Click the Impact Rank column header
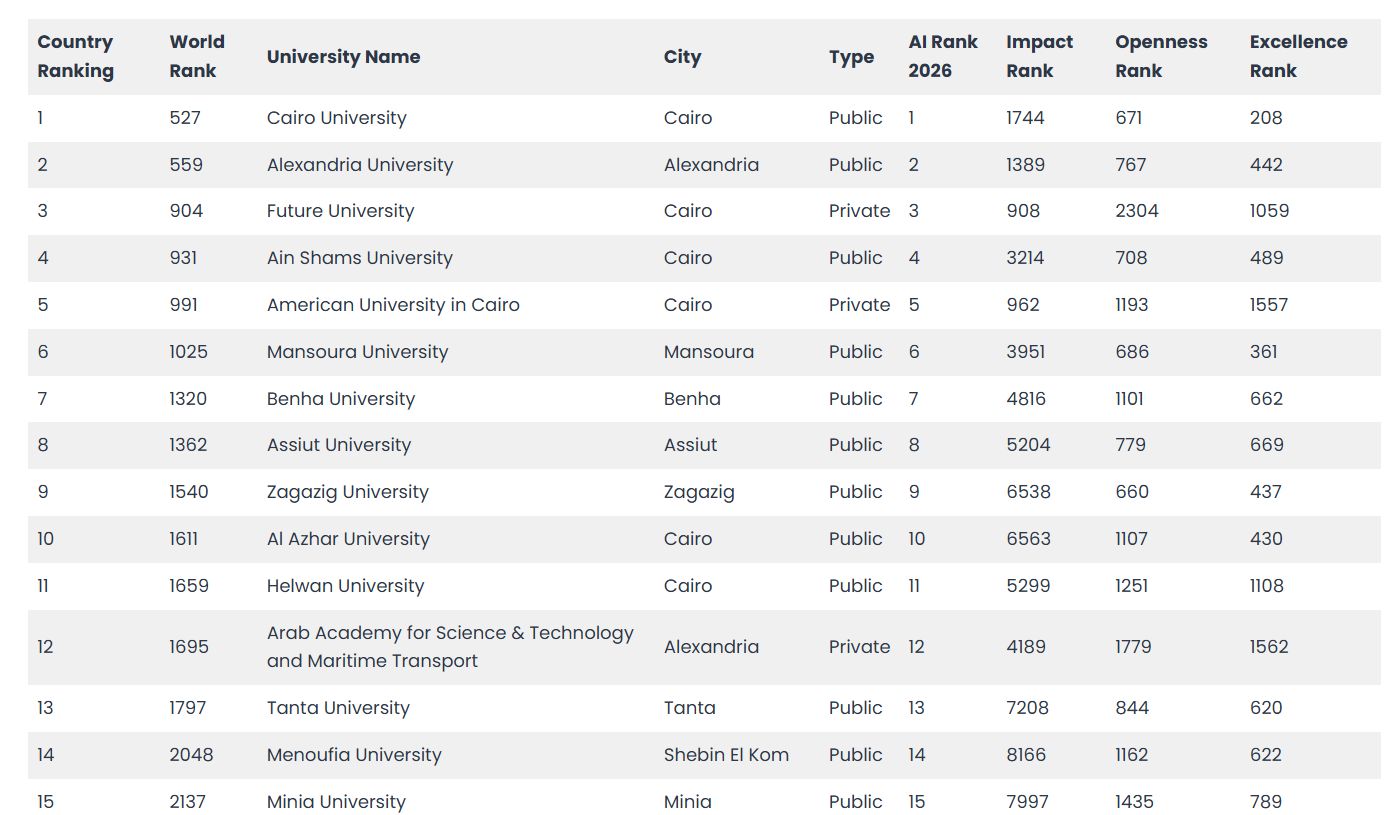Screen dimensions: 1385x815 point(1039,56)
